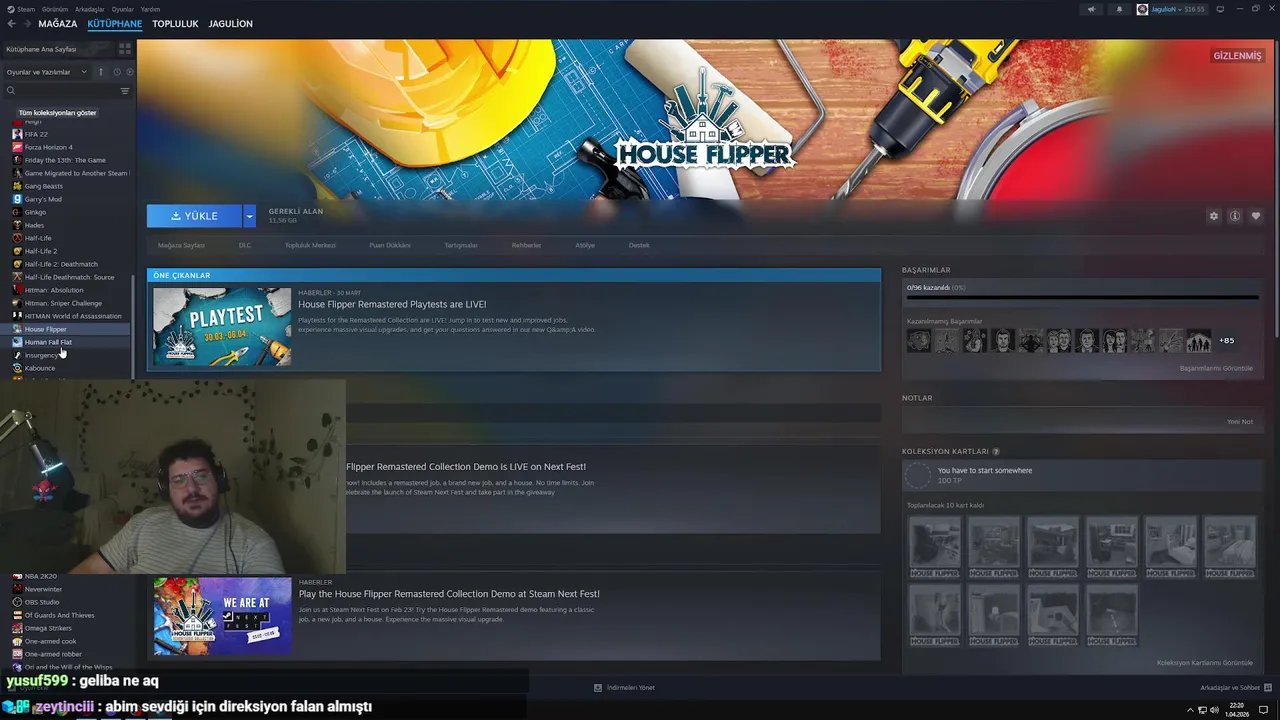
Task: Click the library search magnifier icon
Action: coord(11,91)
